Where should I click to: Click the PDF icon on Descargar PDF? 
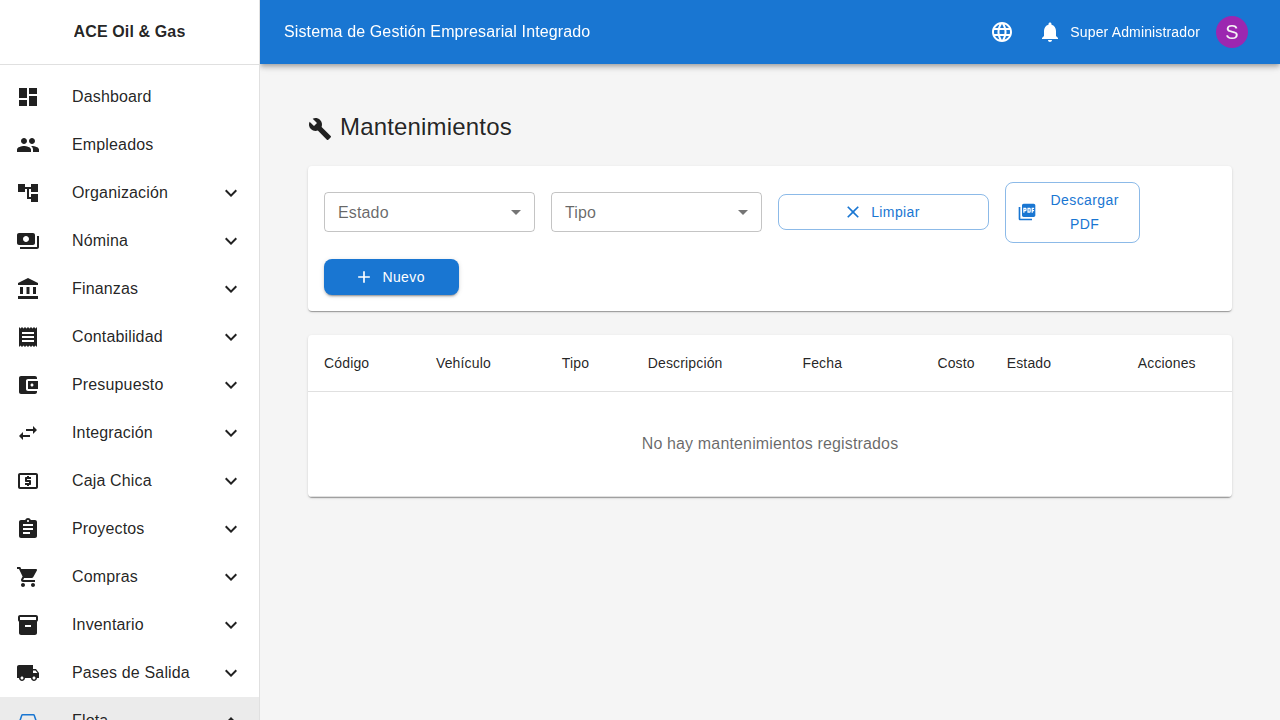click(1028, 212)
